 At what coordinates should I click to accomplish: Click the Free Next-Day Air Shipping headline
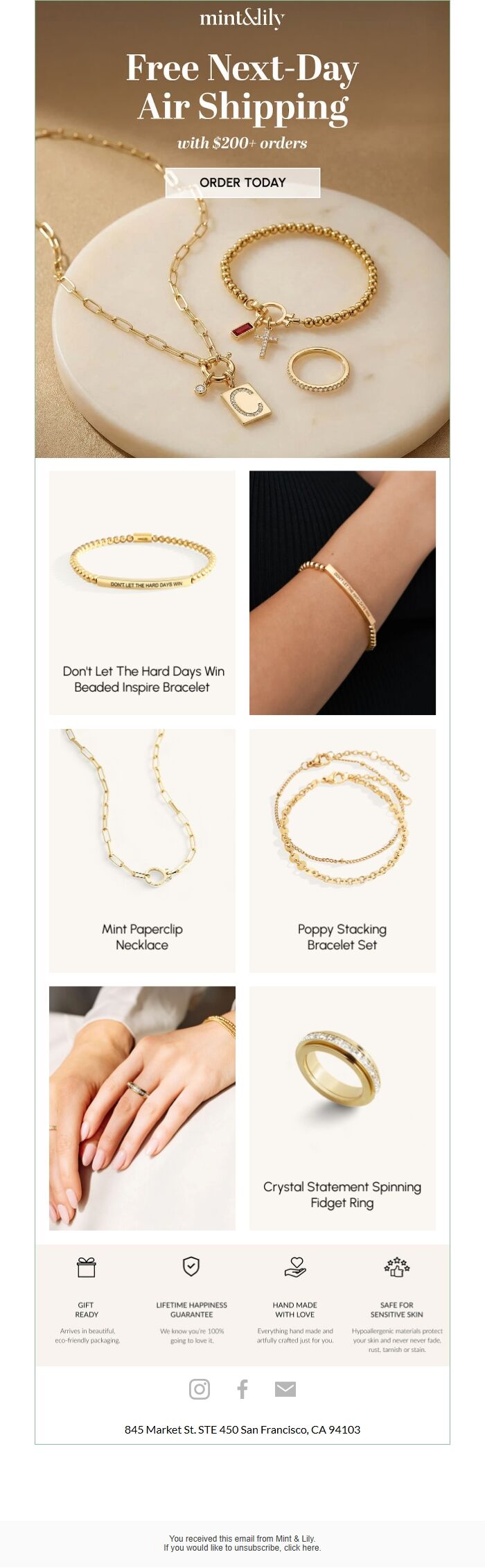pyautogui.click(x=242, y=88)
